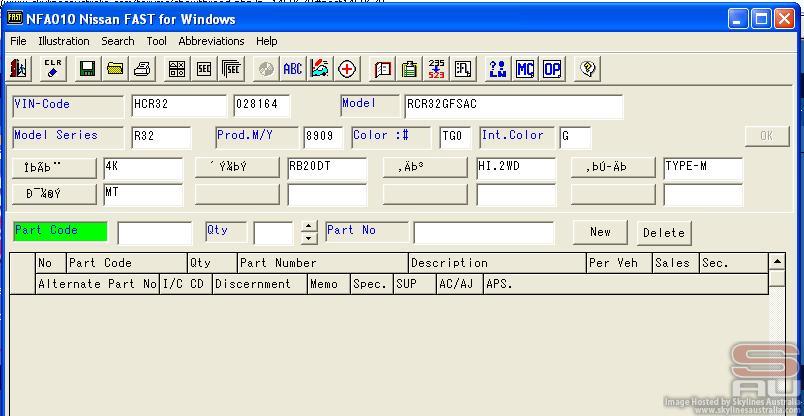Click the Int.Color field G

coord(575,137)
